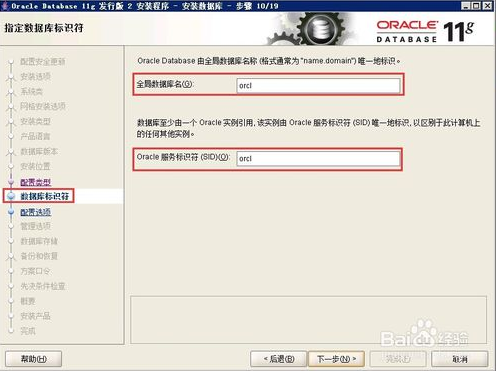Click the 全局数据库名 input field
The height and width of the screenshot is (371, 496).
(318, 85)
